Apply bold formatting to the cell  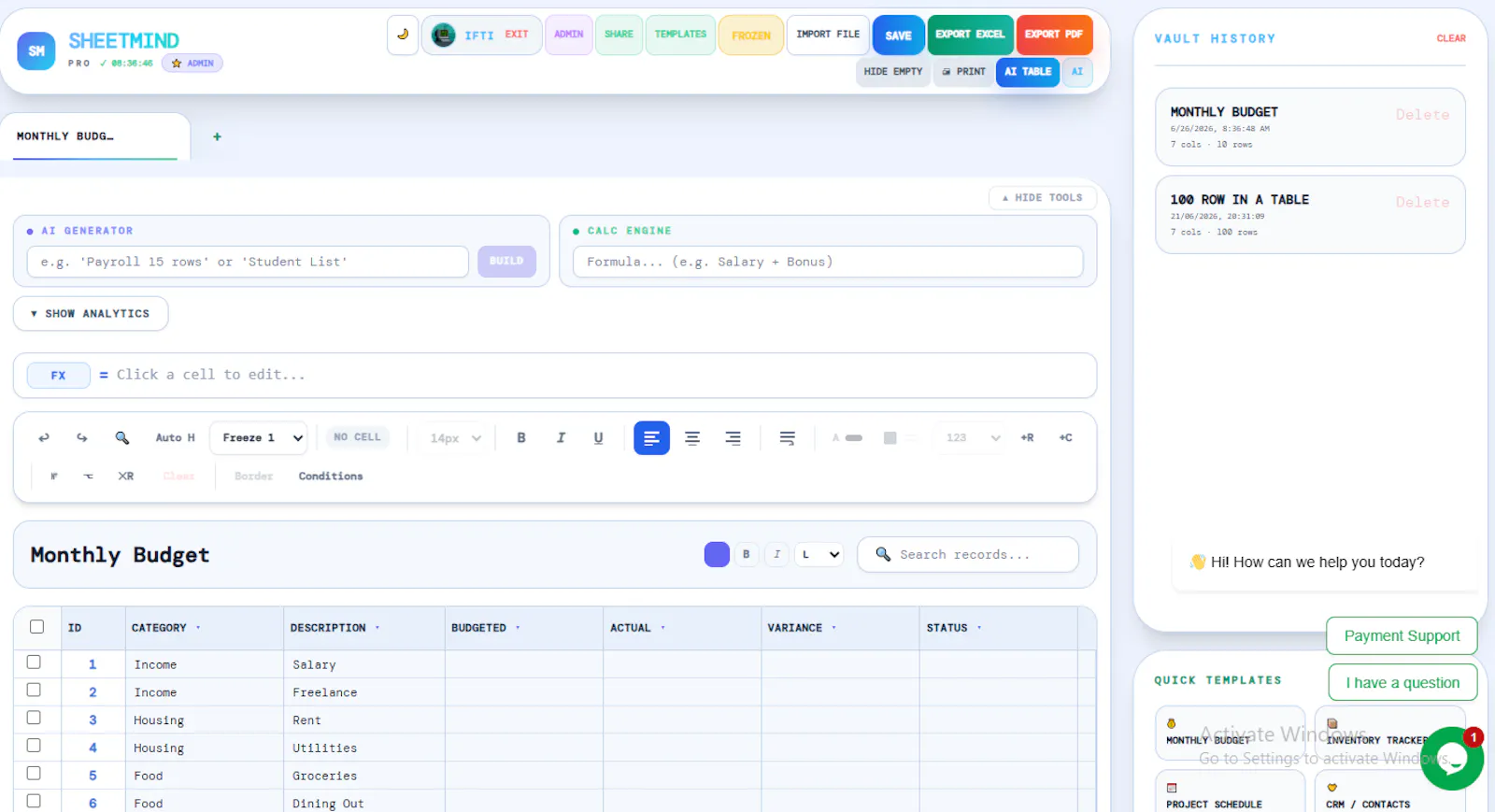(x=521, y=437)
